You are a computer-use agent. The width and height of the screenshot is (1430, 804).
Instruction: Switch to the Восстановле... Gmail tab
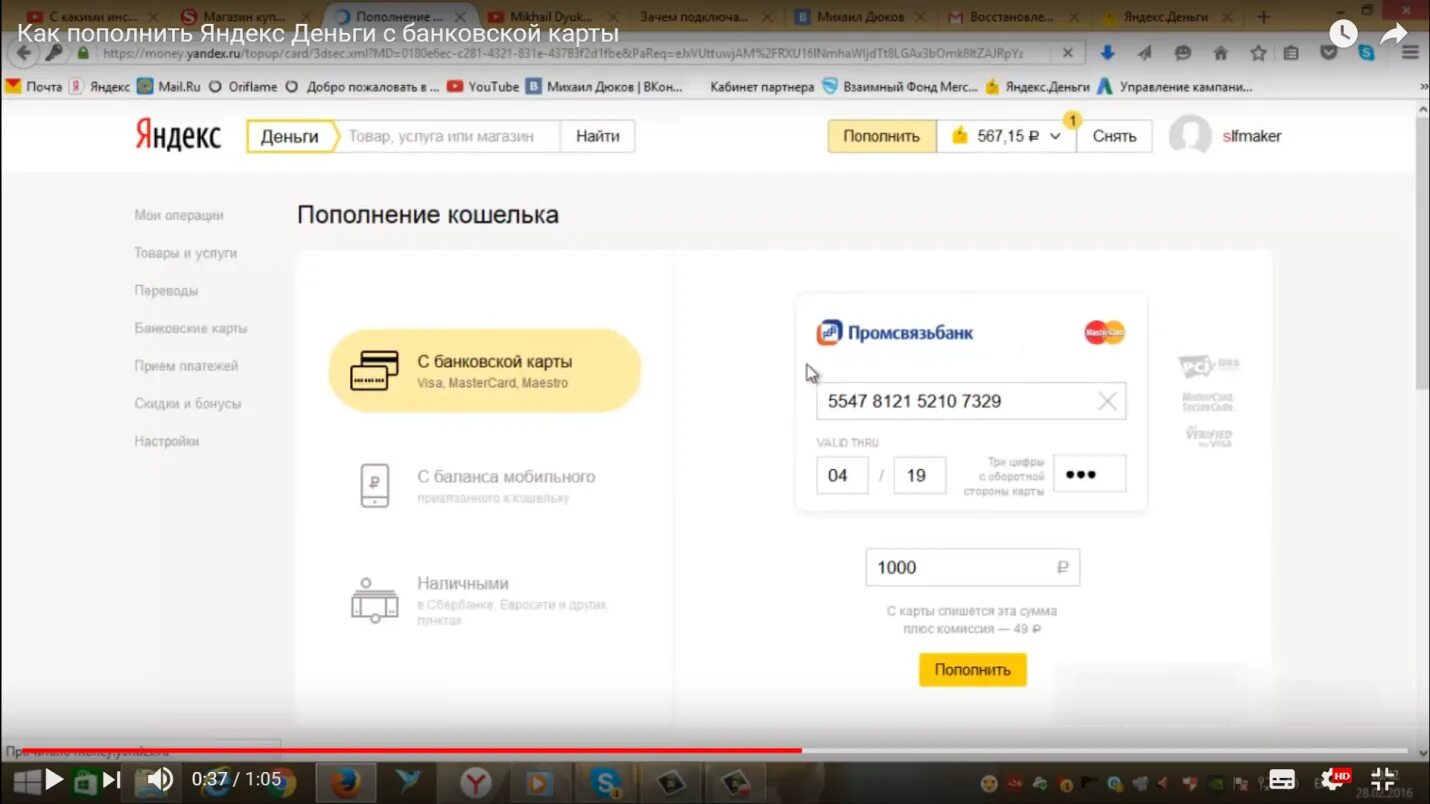pos(1014,17)
